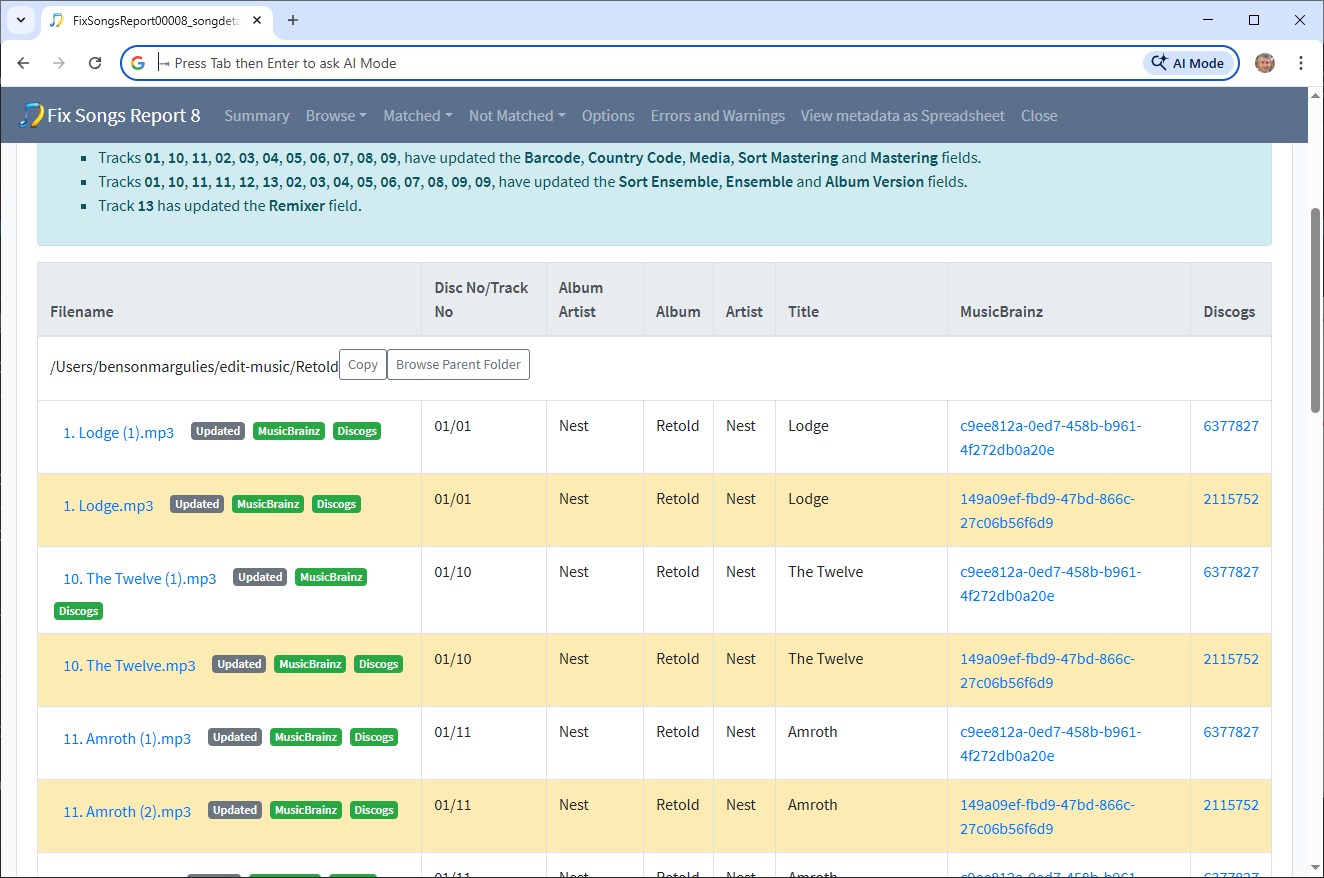
Task: Open Discogs release link 2115752 for Lodge.mp3
Action: (x=1230, y=499)
